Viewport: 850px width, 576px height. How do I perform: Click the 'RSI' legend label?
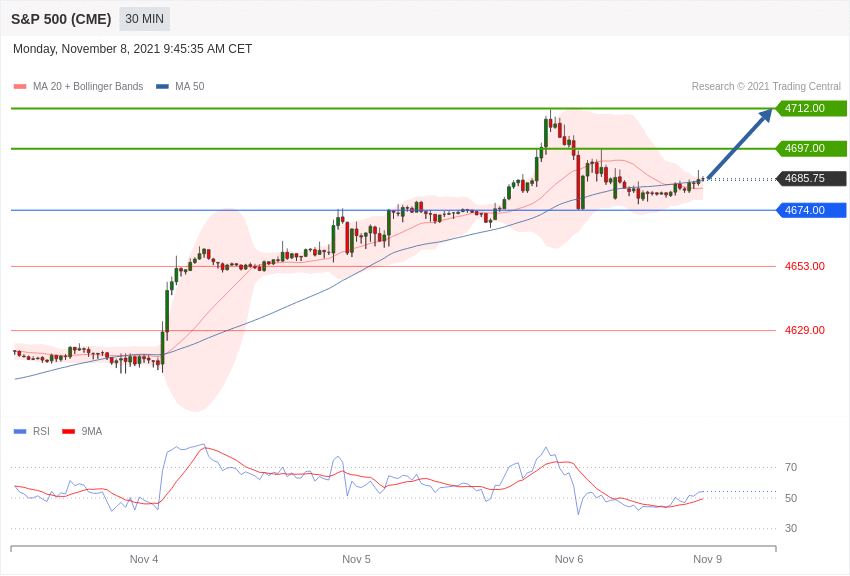click(x=41, y=431)
